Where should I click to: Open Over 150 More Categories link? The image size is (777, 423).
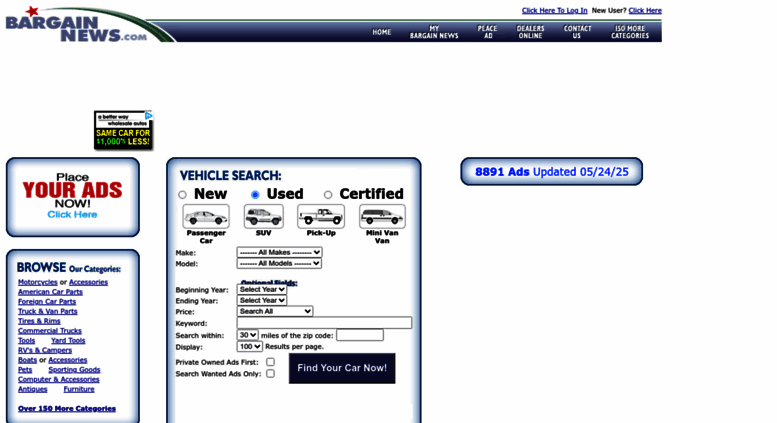tap(67, 409)
